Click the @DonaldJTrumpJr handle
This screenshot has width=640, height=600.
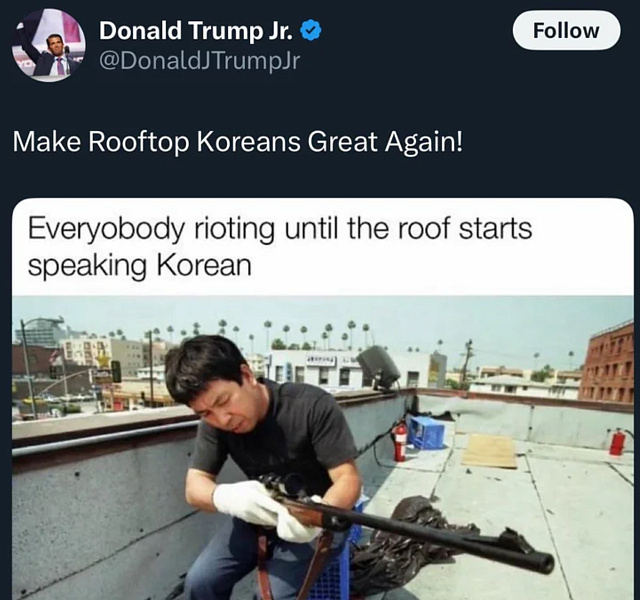(200, 61)
